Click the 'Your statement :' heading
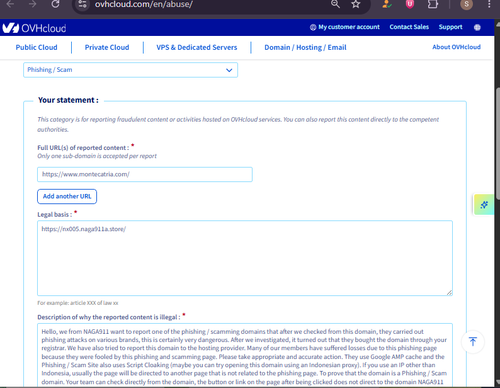 point(68,100)
